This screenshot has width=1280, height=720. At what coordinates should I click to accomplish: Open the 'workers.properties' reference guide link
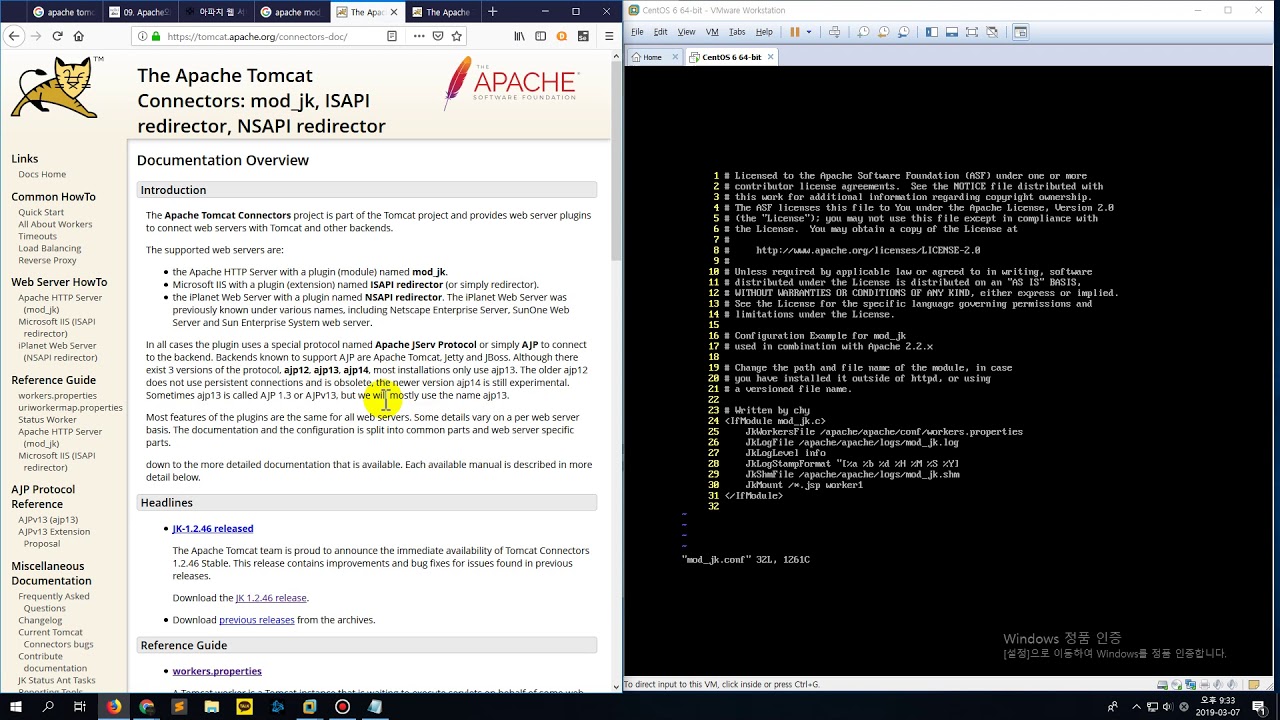(217, 671)
